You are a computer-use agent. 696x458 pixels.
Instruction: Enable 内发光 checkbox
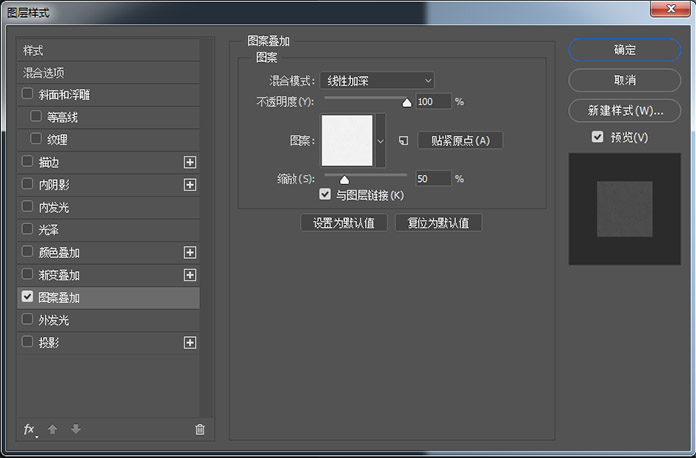click(28, 206)
